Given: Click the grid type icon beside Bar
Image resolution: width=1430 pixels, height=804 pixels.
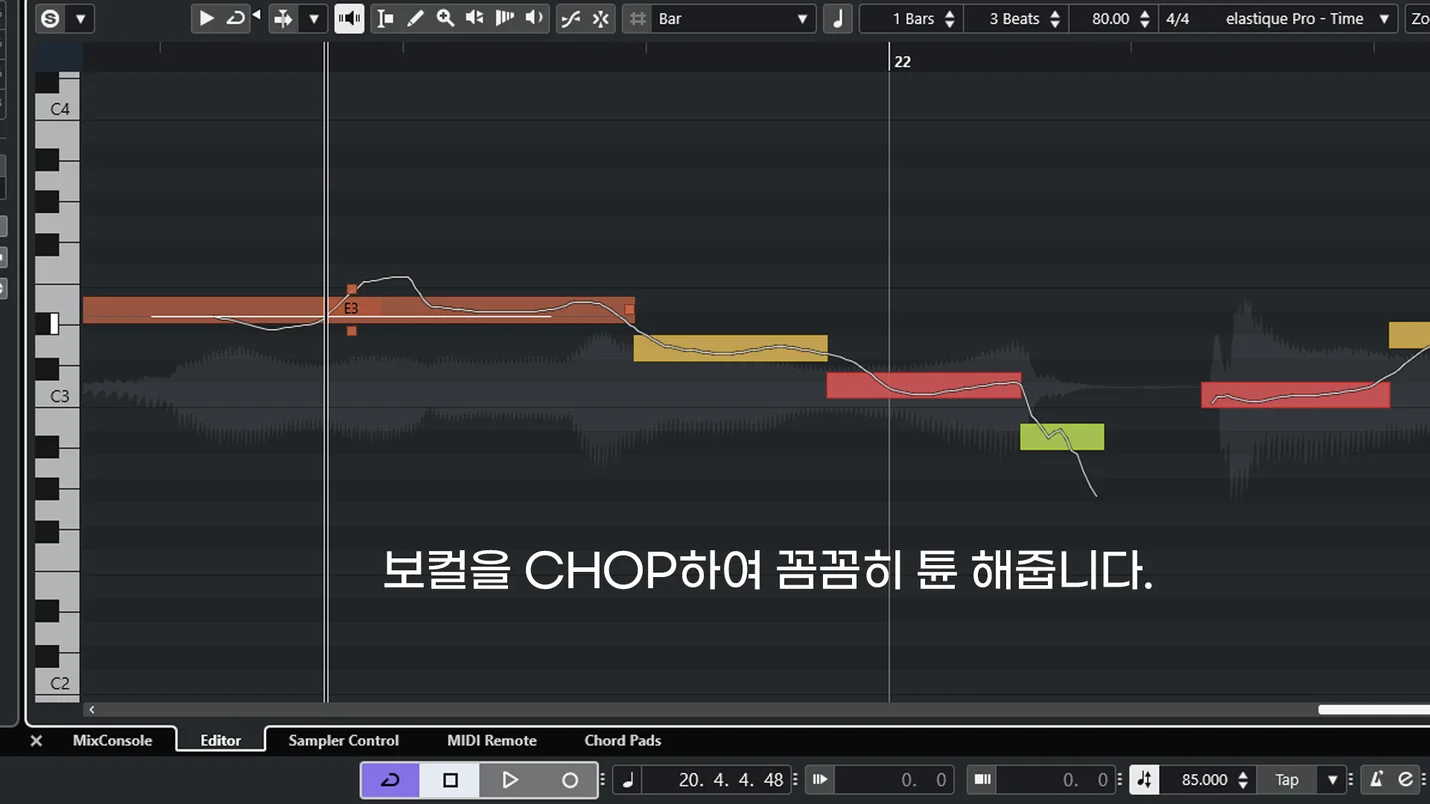Looking at the screenshot, I should coord(637,18).
